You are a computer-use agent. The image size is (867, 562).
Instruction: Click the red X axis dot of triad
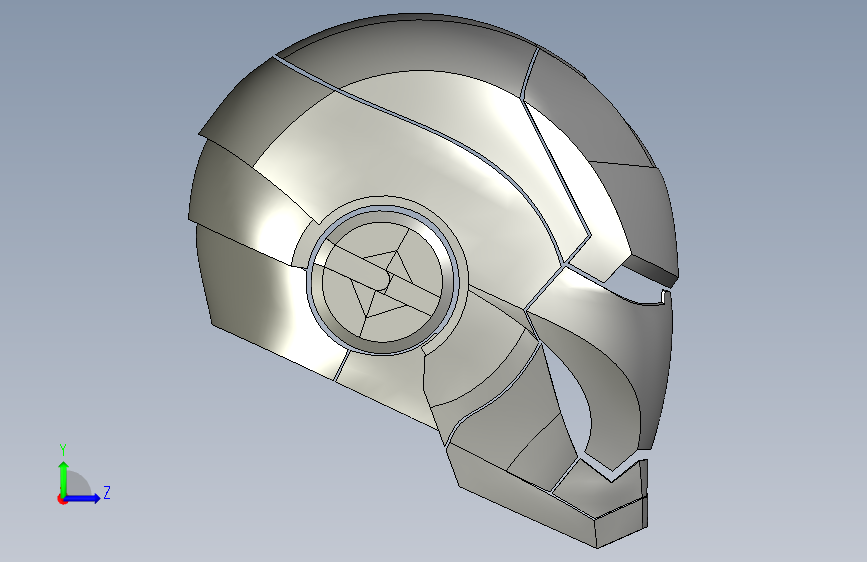click(x=62, y=499)
